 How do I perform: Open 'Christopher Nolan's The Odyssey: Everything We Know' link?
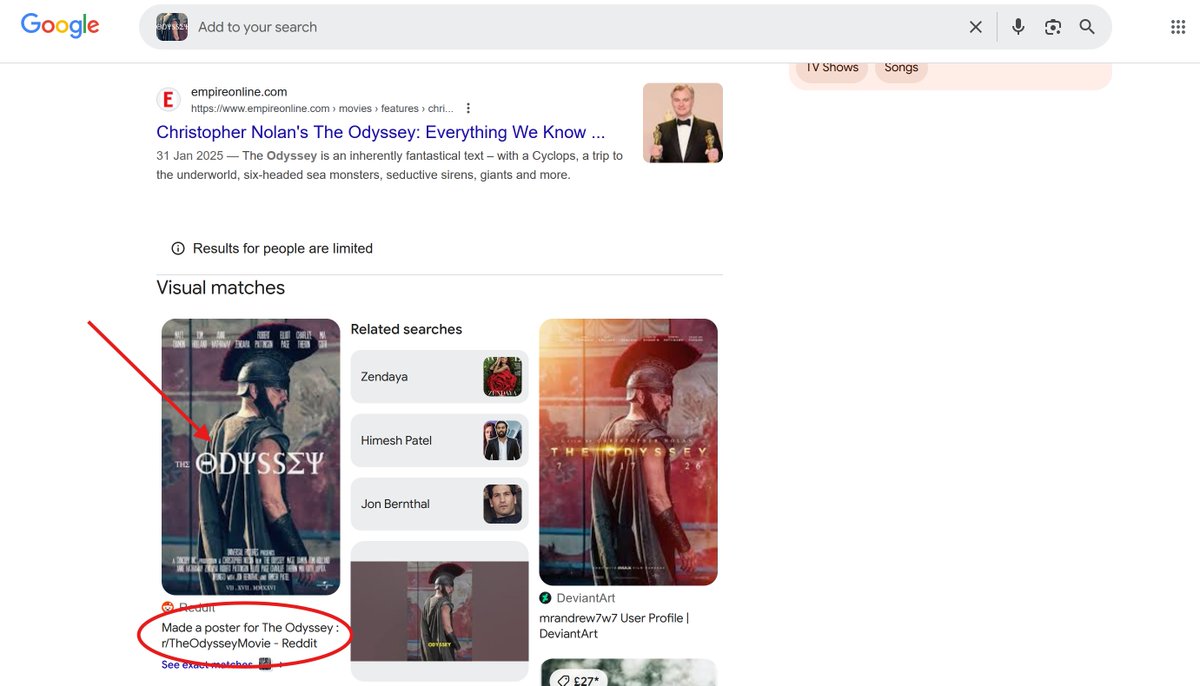coord(380,132)
